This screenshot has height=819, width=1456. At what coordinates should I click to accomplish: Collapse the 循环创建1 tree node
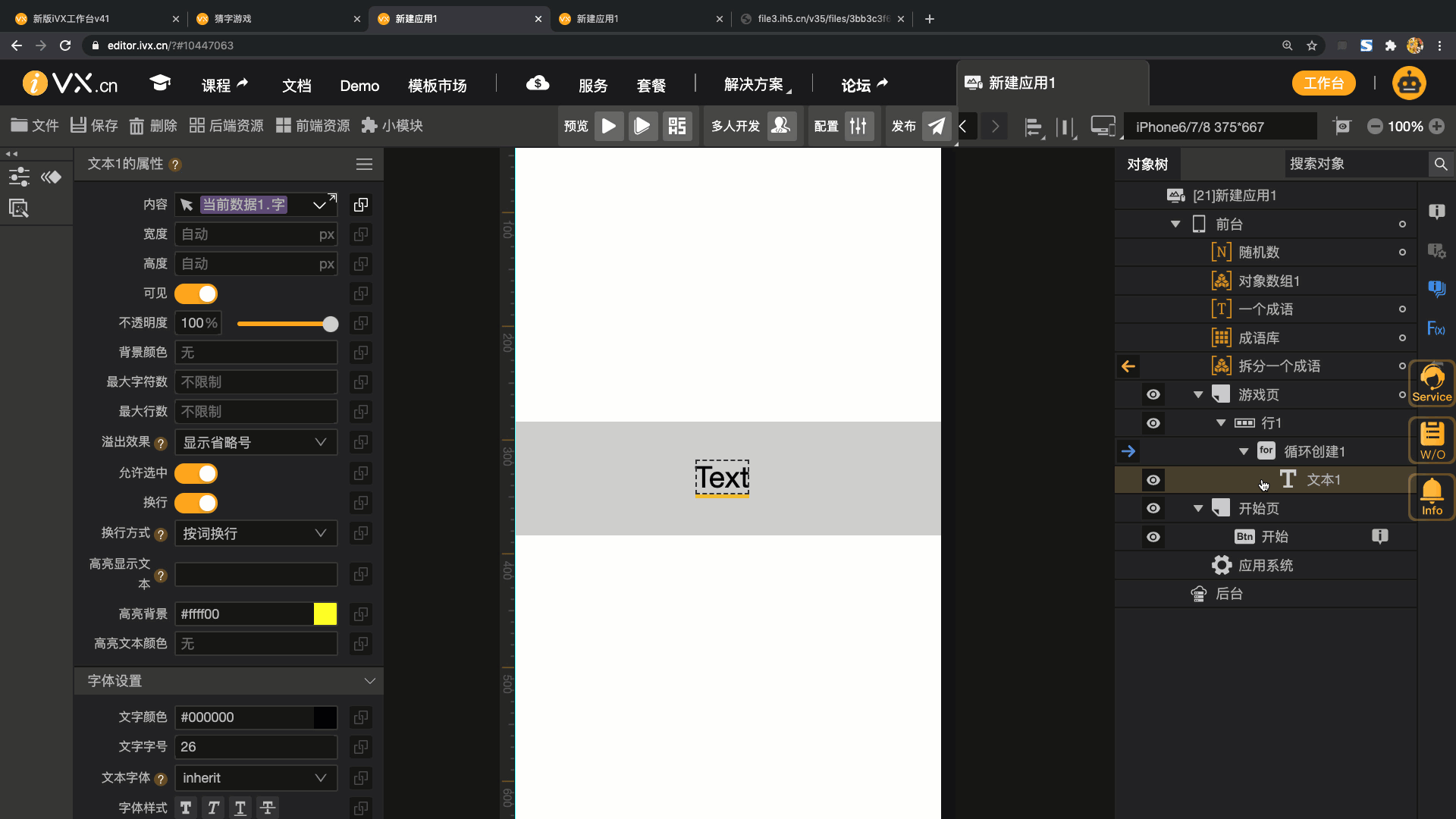[x=1243, y=451]
